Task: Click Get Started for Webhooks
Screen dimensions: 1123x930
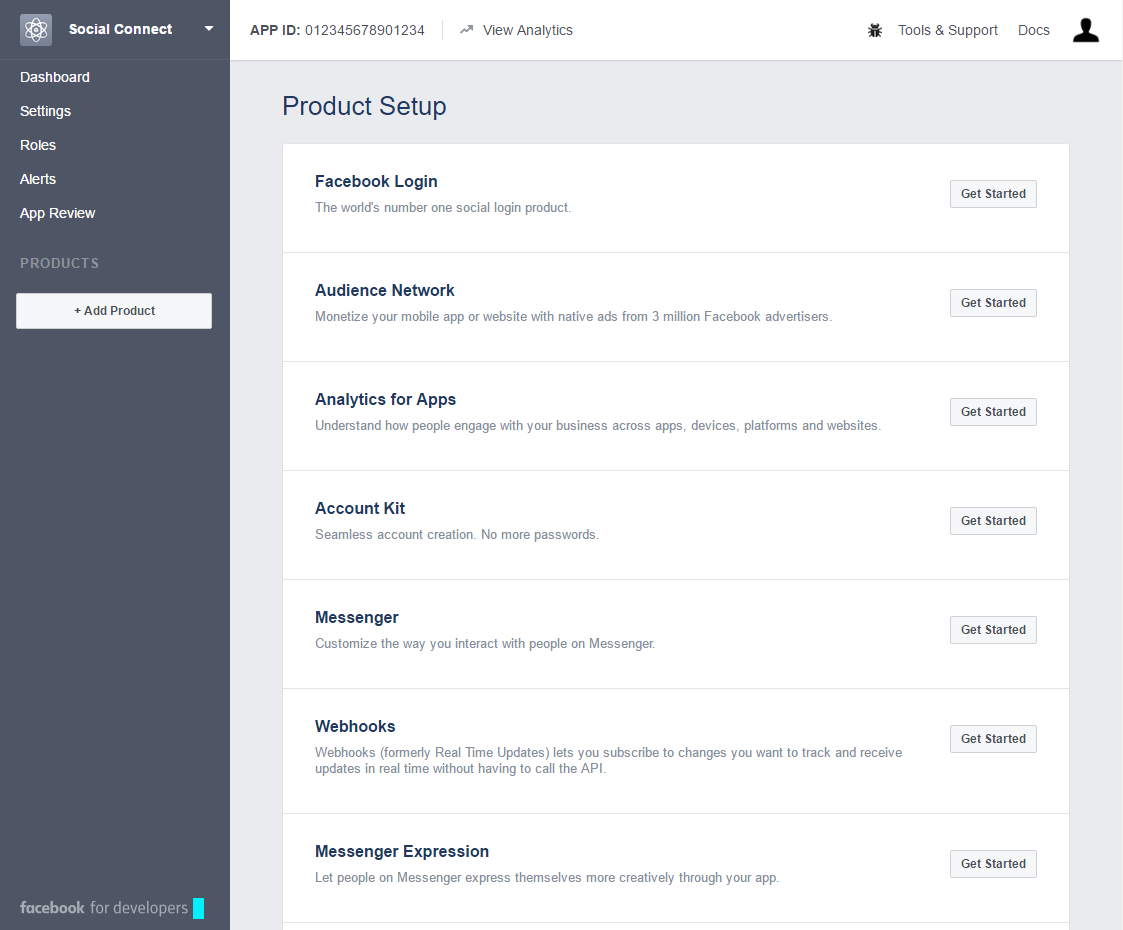Action: tap(993, 739)
